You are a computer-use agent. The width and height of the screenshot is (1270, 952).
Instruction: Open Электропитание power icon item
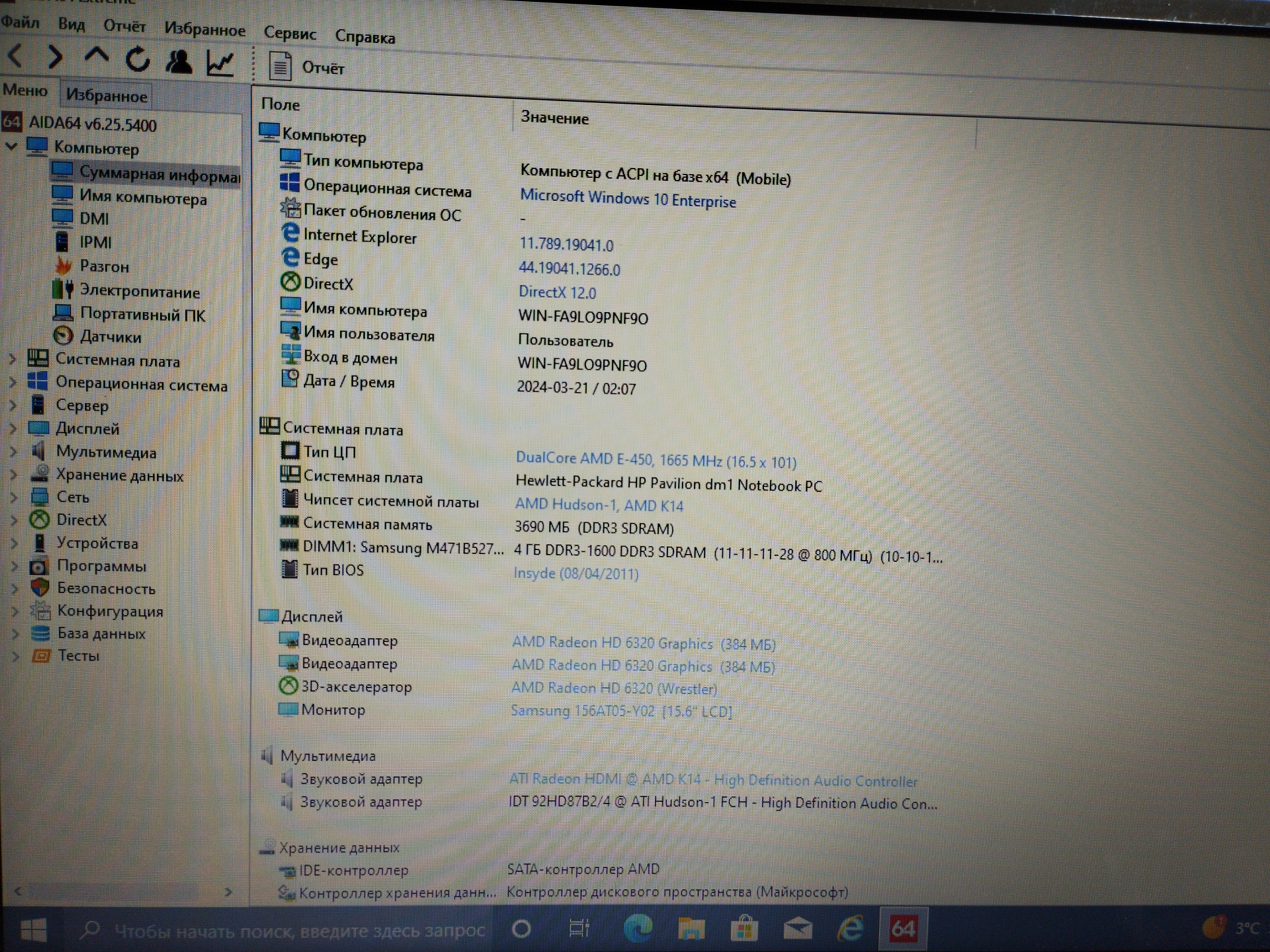63,290
